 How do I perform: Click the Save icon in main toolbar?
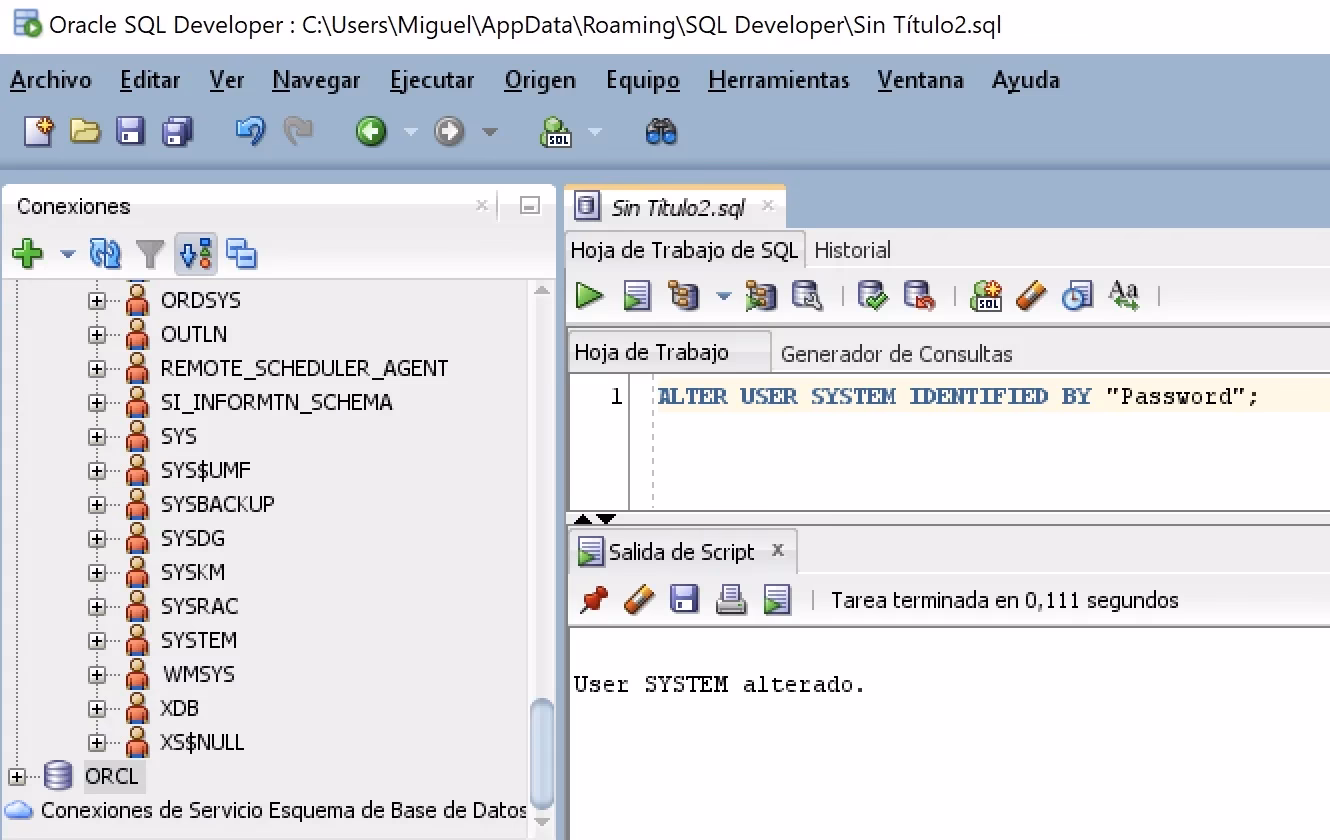(x=131, y=131)
